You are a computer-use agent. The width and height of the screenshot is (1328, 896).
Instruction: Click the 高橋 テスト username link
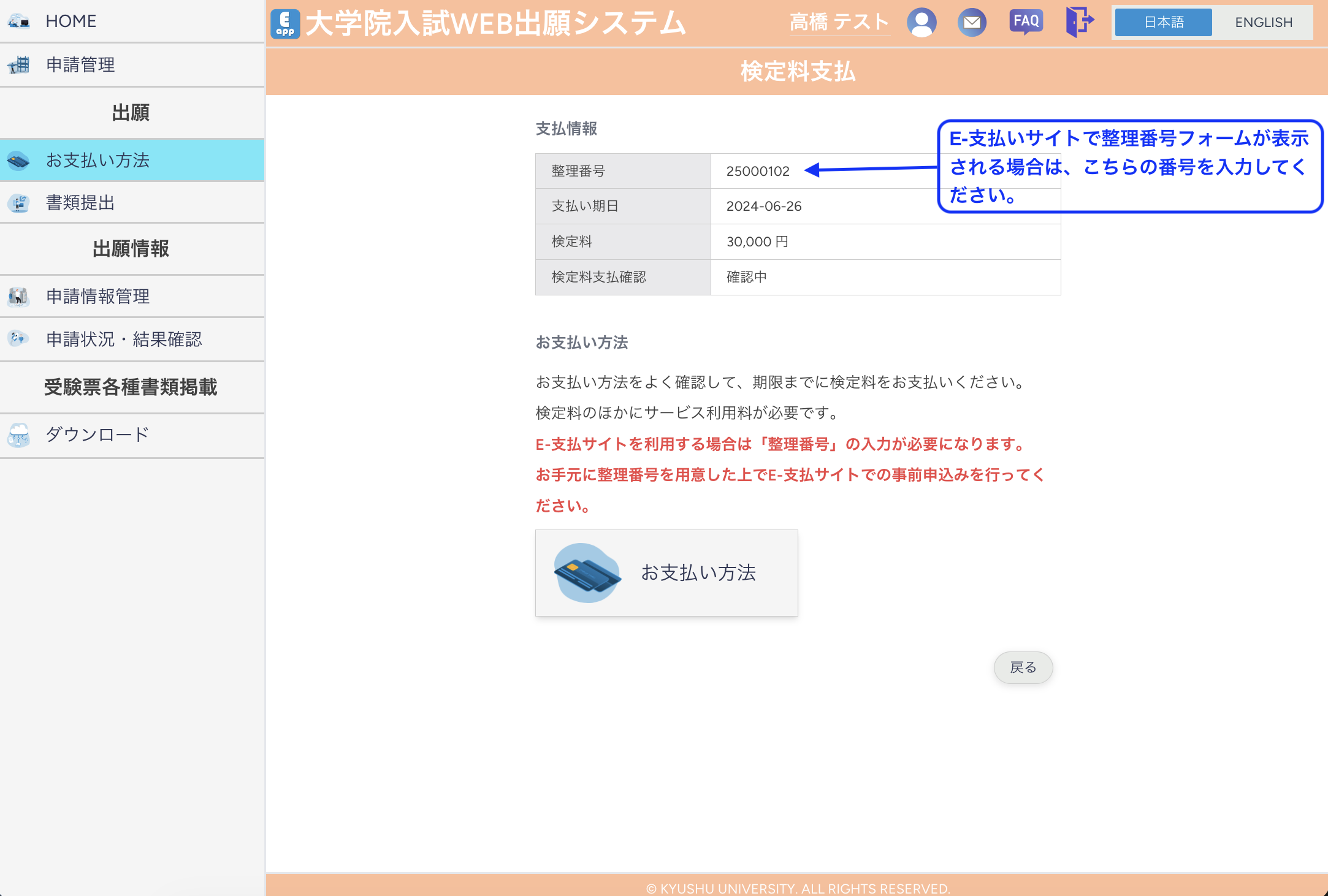[840, 21]
